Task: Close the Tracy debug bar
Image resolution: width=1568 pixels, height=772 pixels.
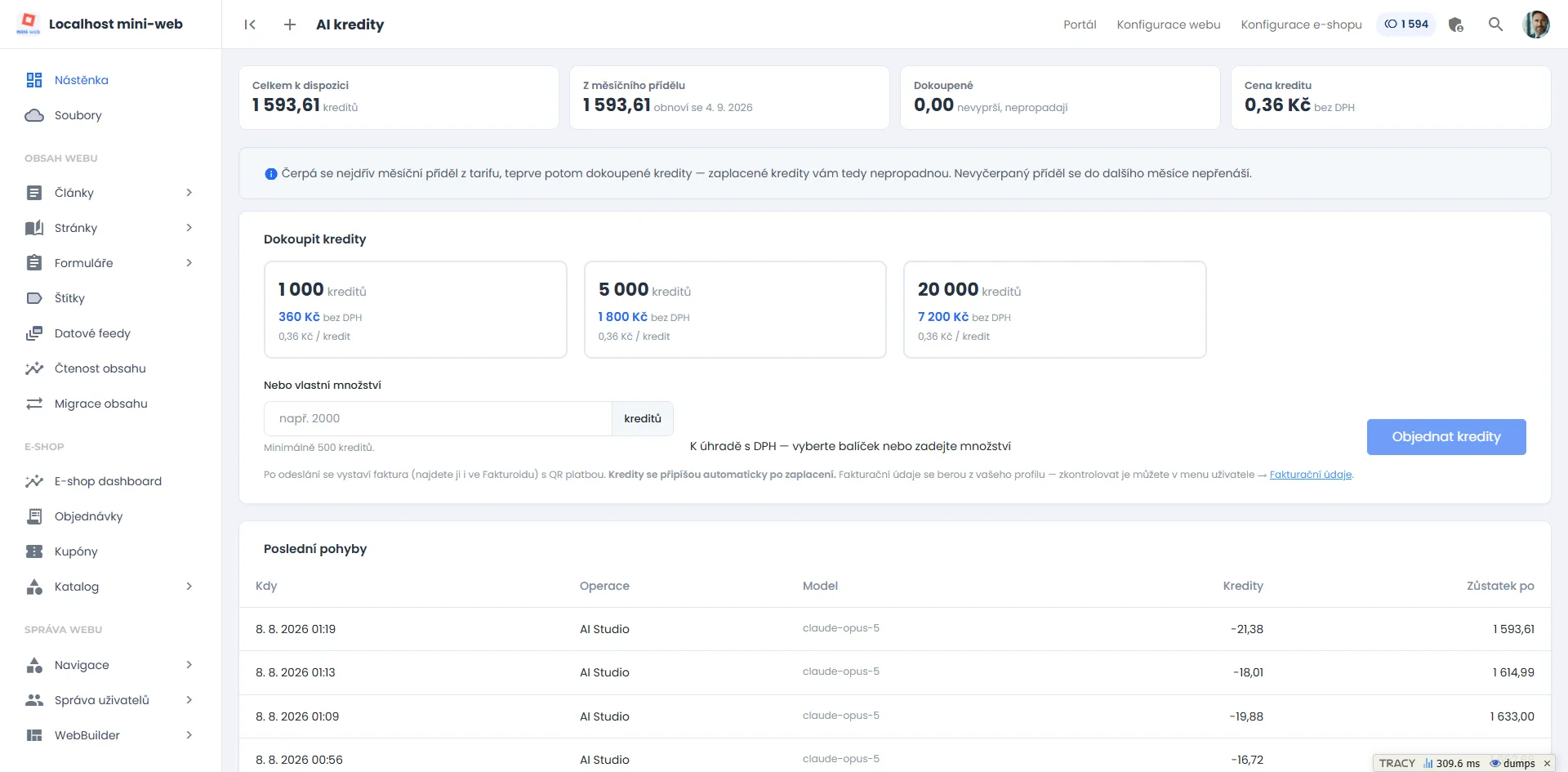Action: coord(1547,763)
